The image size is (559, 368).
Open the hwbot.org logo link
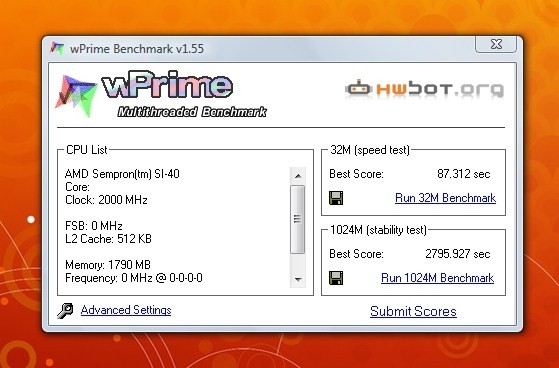click(x=424, y=88)
